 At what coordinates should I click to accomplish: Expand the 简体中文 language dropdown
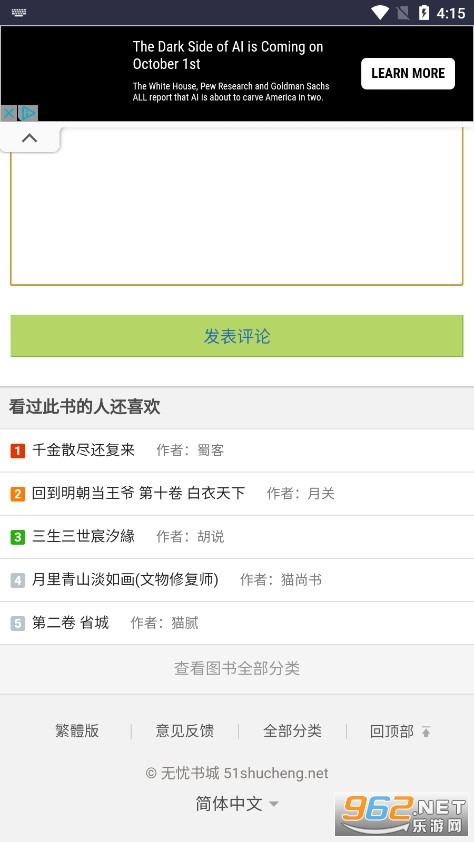[237, 804]
